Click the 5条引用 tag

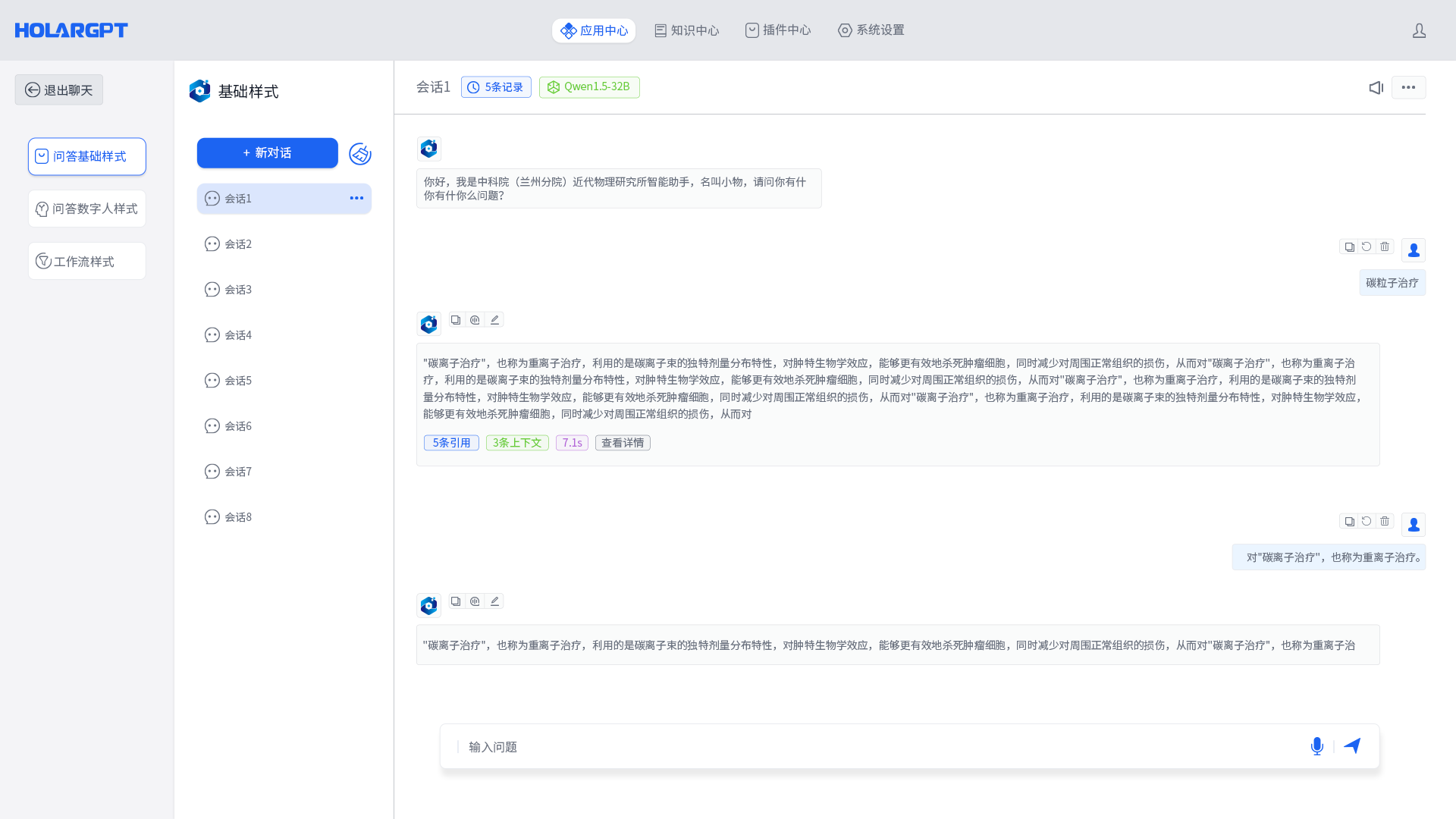451,443
